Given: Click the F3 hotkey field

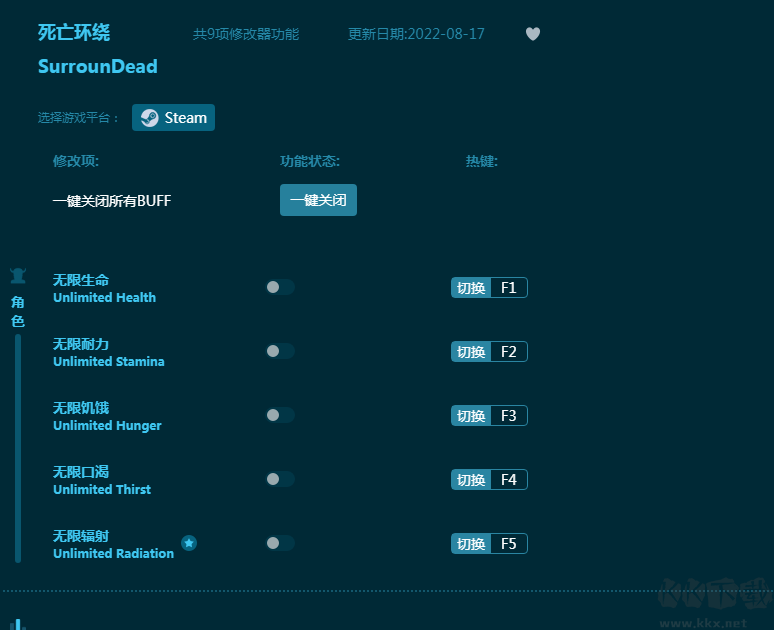Looking at the screenshot, I should (x=508, y=416).
